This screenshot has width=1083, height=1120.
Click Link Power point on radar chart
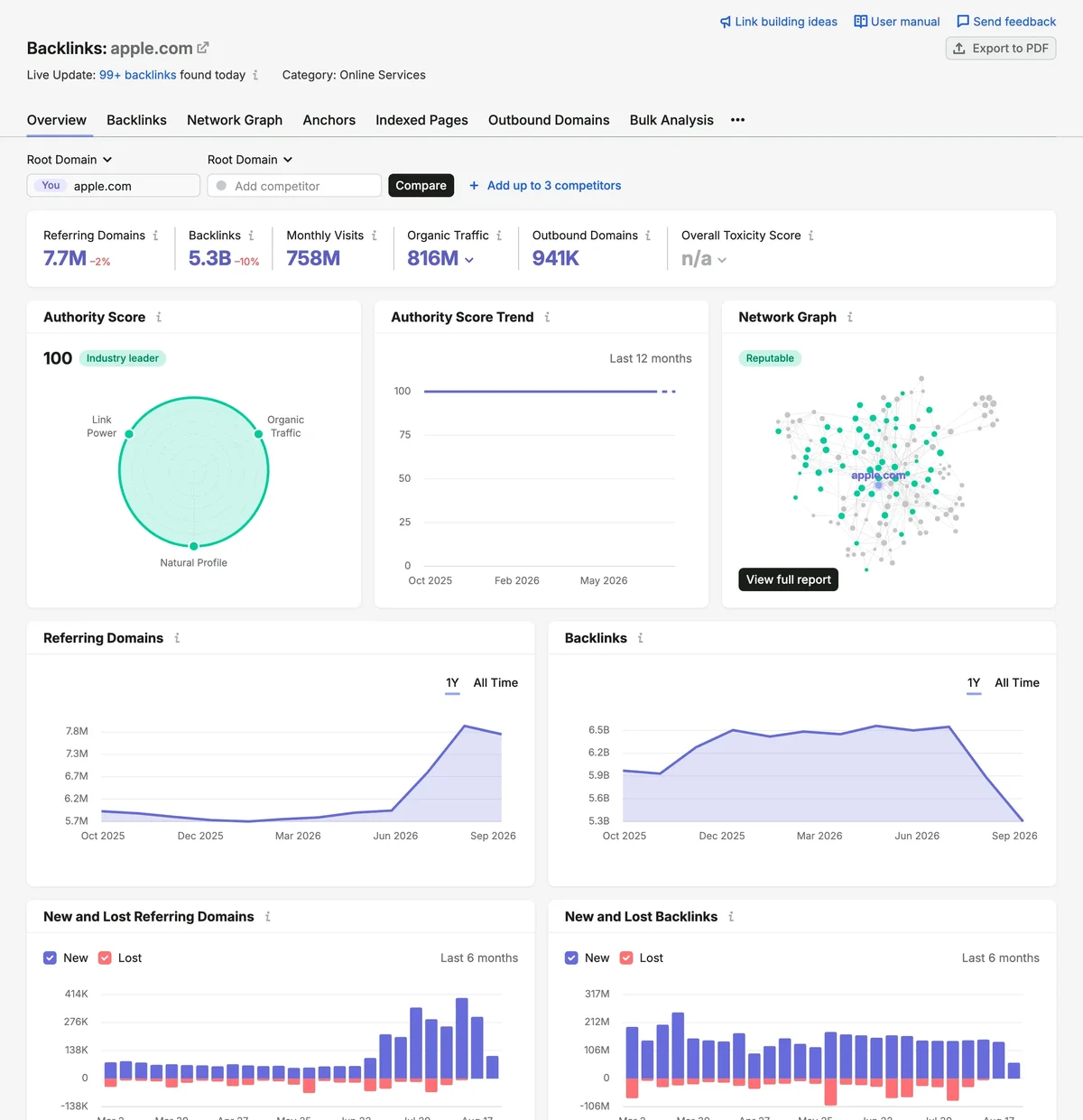coord(129,434)
